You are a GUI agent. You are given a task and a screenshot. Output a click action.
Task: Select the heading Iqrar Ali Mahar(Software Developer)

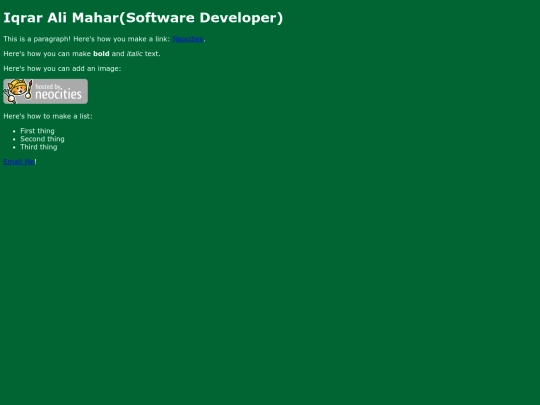point(143,18)
